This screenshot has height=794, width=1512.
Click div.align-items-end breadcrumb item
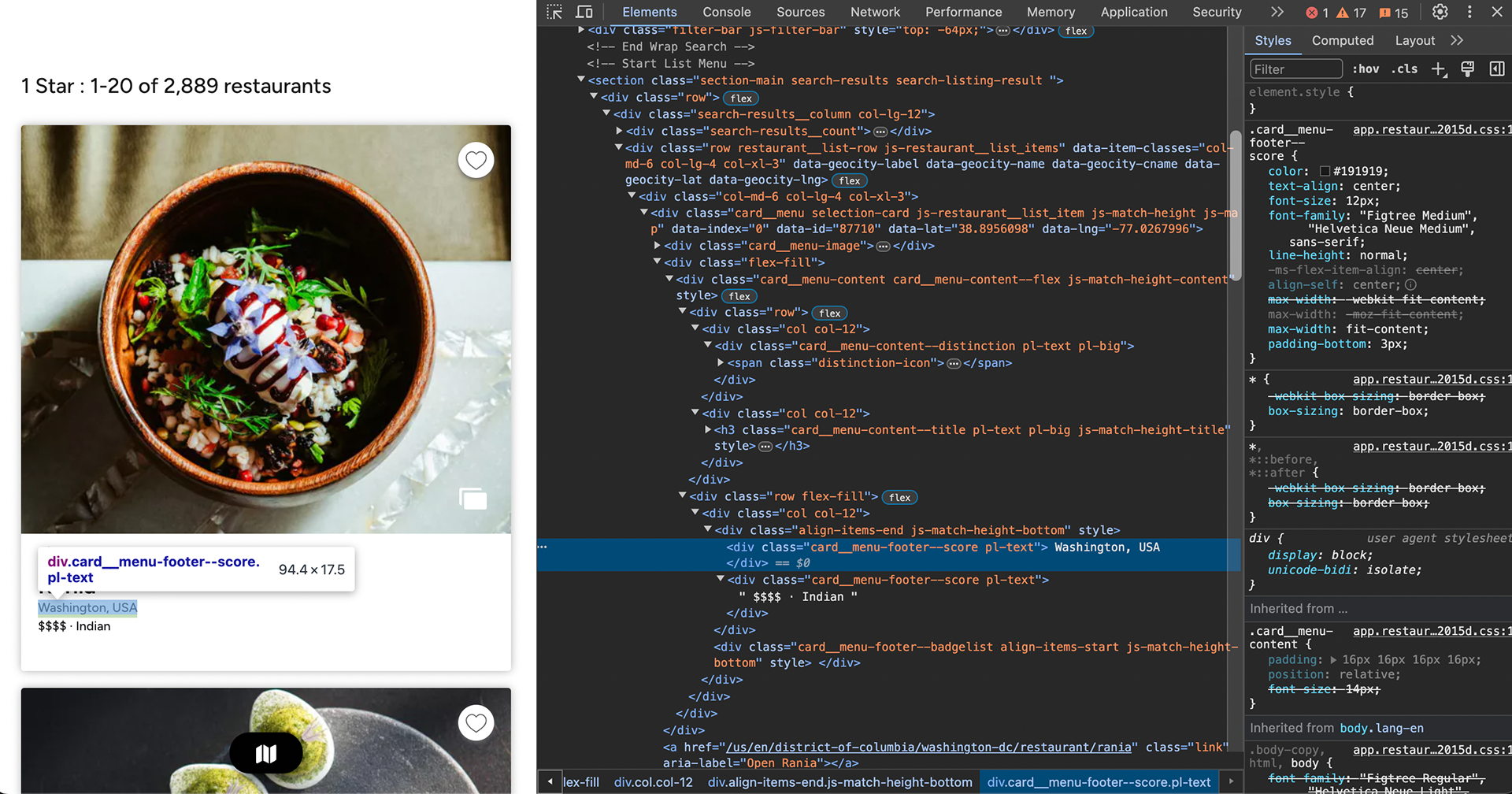(839, 782)
